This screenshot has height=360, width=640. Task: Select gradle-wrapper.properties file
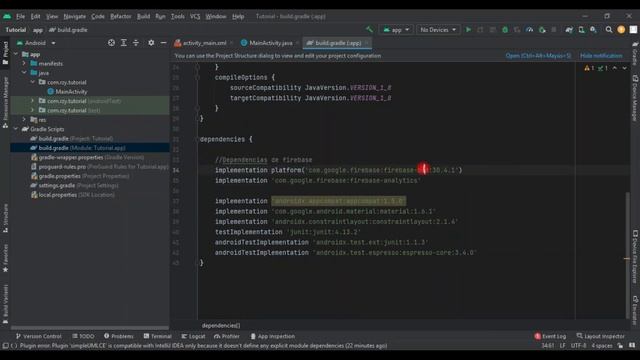pyautogui.click(x=87, y=157)
